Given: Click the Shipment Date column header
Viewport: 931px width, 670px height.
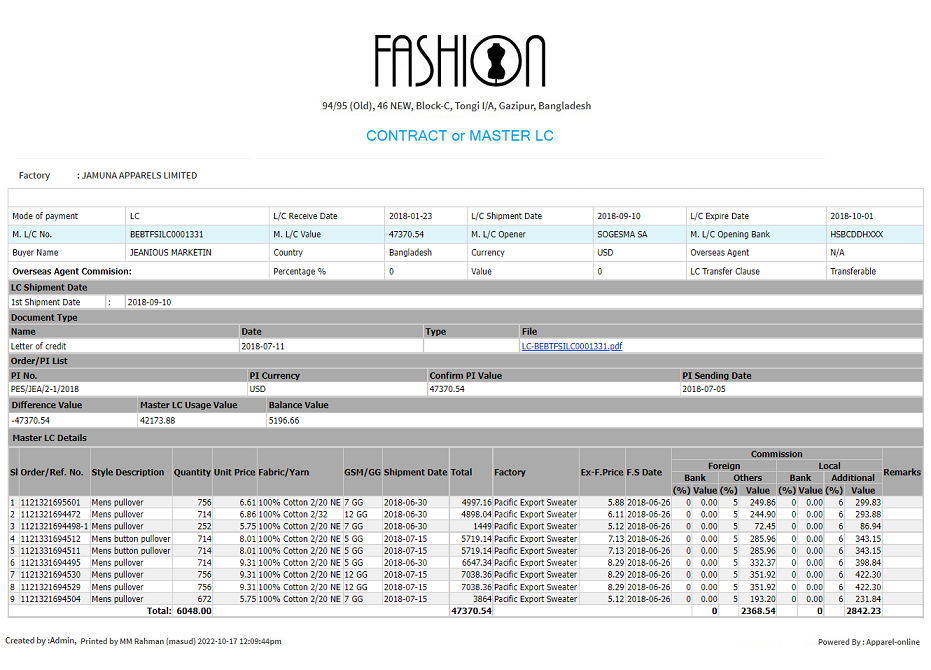Looking at the screenshot, I should (415, 472).
